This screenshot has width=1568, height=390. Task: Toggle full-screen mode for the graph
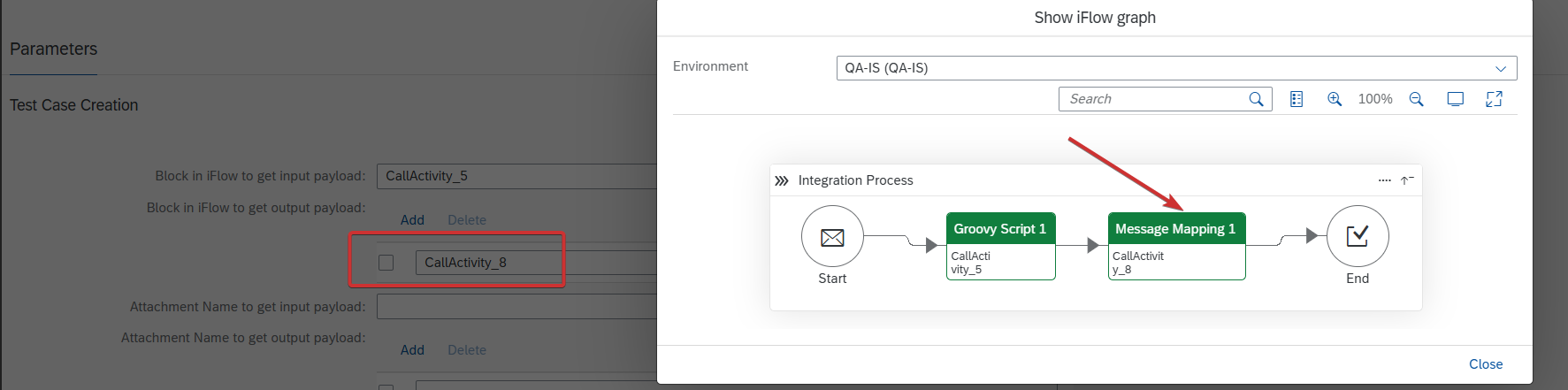pyautogui.click(x=1494, y=99)
